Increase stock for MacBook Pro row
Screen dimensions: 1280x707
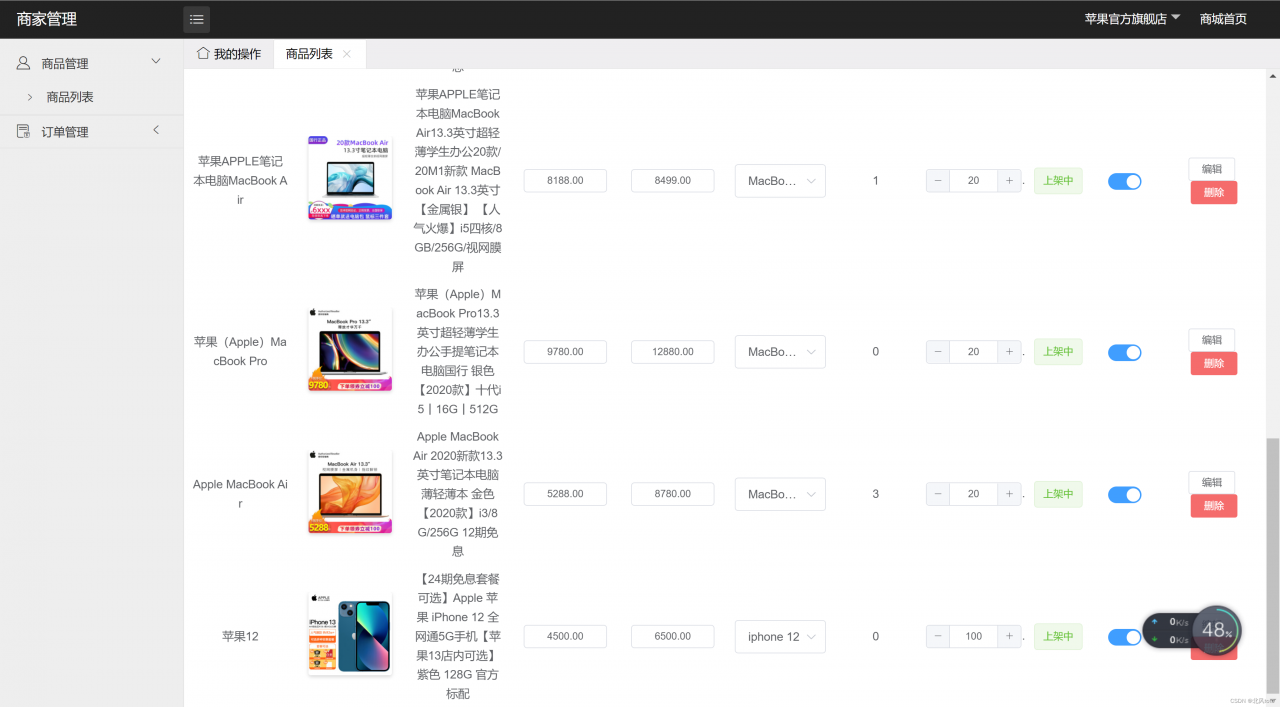coord(1010,352)
